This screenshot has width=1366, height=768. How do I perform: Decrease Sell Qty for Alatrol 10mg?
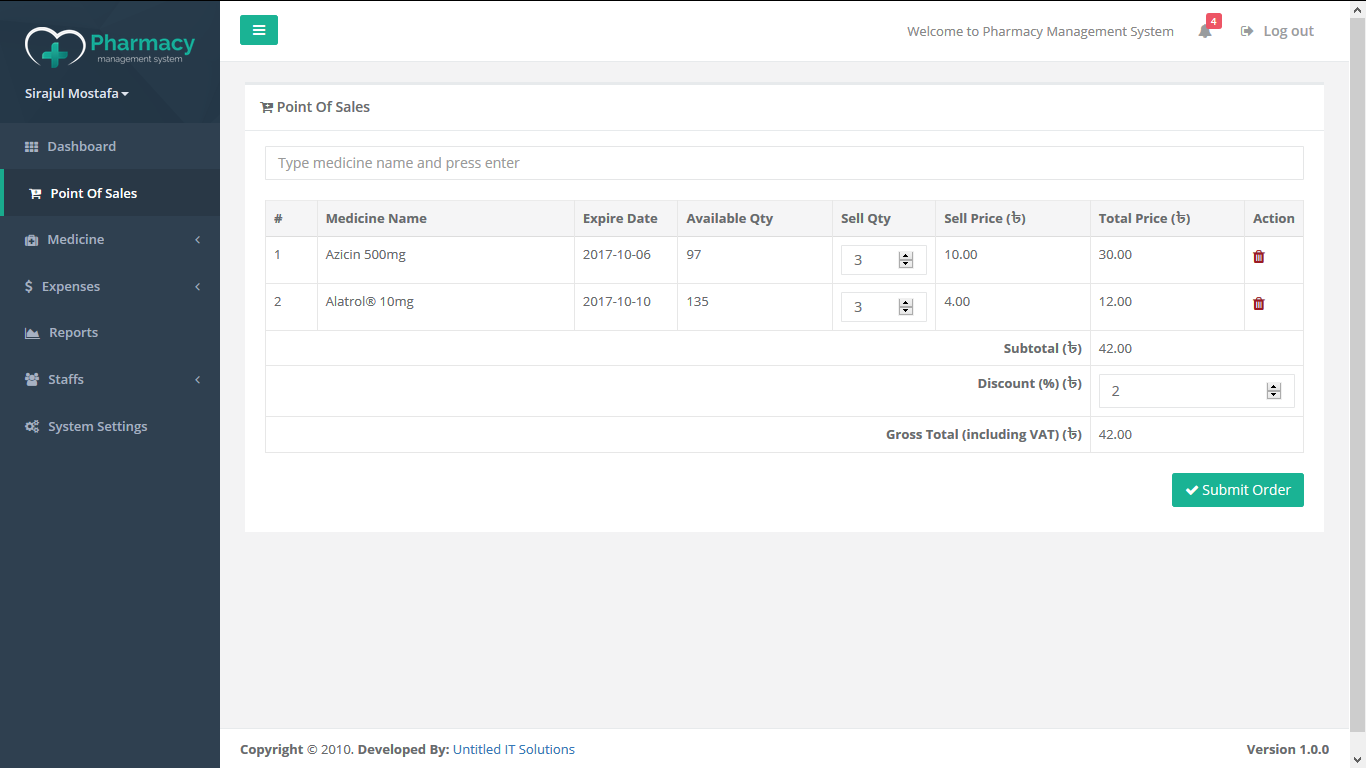pyautogui.click(x=906, y=311)
